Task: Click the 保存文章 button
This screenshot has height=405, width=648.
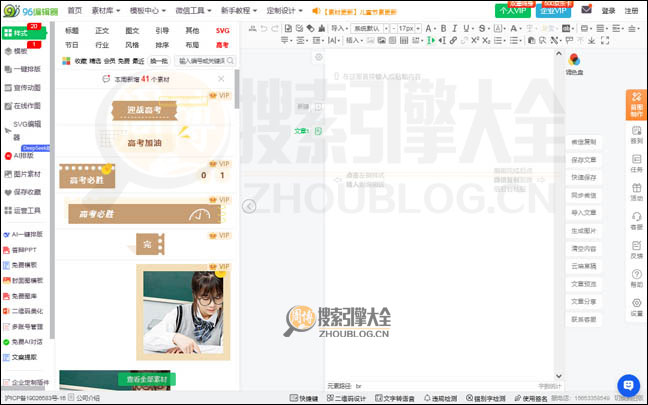Action: (584, 160)
